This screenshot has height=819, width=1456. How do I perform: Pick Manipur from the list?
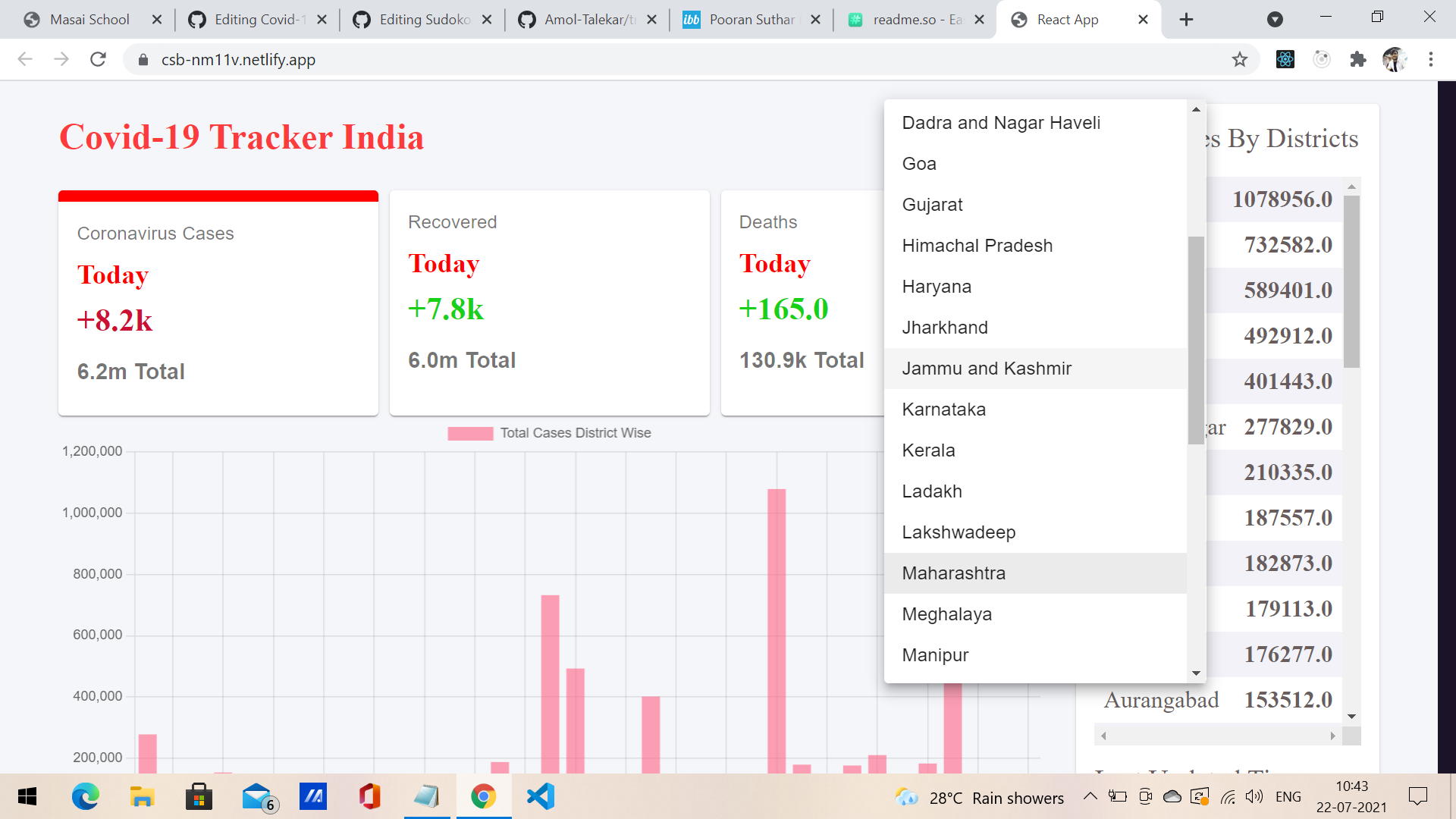pos(1035,655)
